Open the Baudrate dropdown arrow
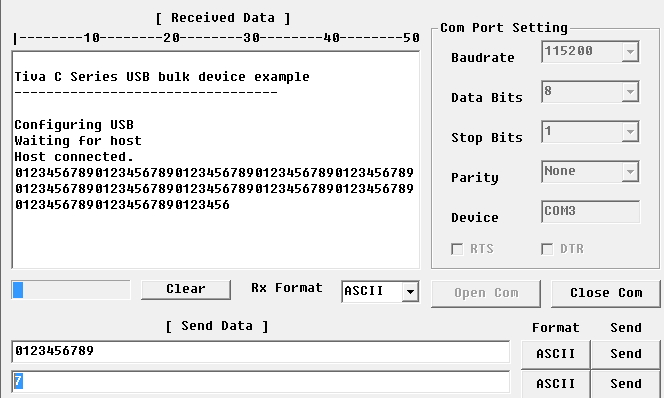This screenshot has width=664, height=398. [x=630, y=52]
